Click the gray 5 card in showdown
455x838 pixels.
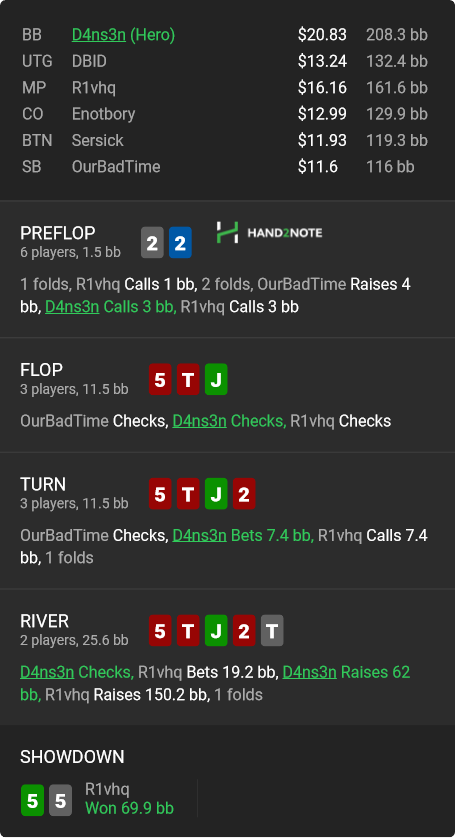[x=60, y=800]
